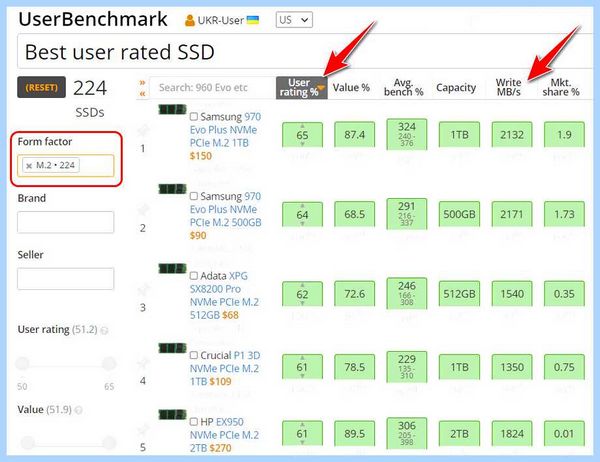Image resolution: width=600 pixels, height=462 pixels.
Task: Click the avg bench cell showing 324
Action: pos(407,134)
